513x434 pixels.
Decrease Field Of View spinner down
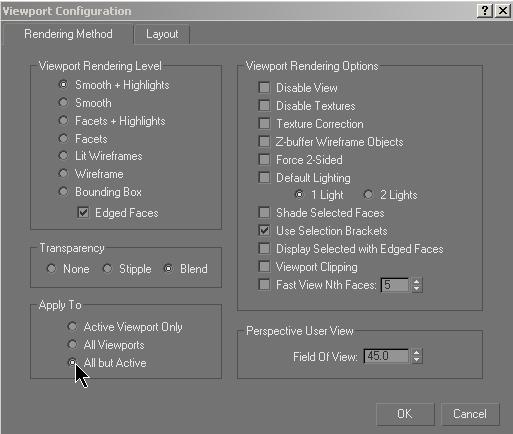(416, 360)
